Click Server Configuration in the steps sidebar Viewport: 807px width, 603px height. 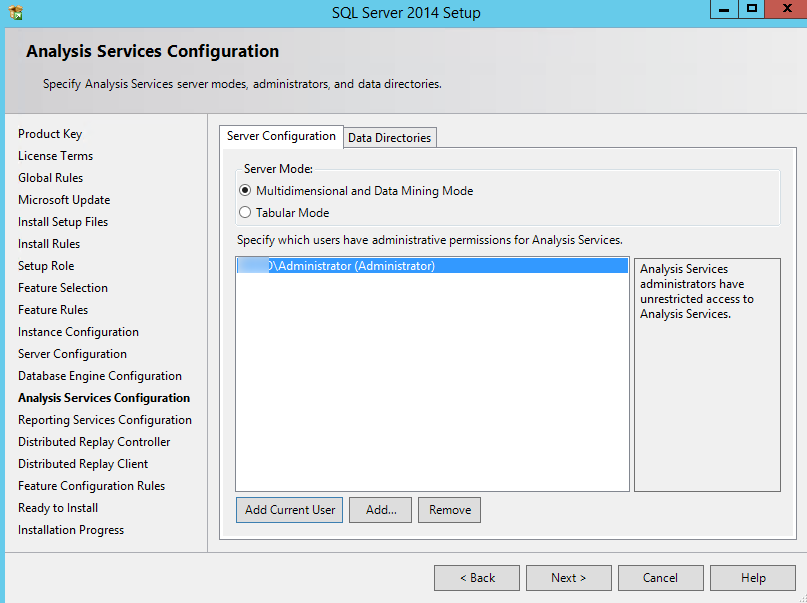(x=72, y=354)
